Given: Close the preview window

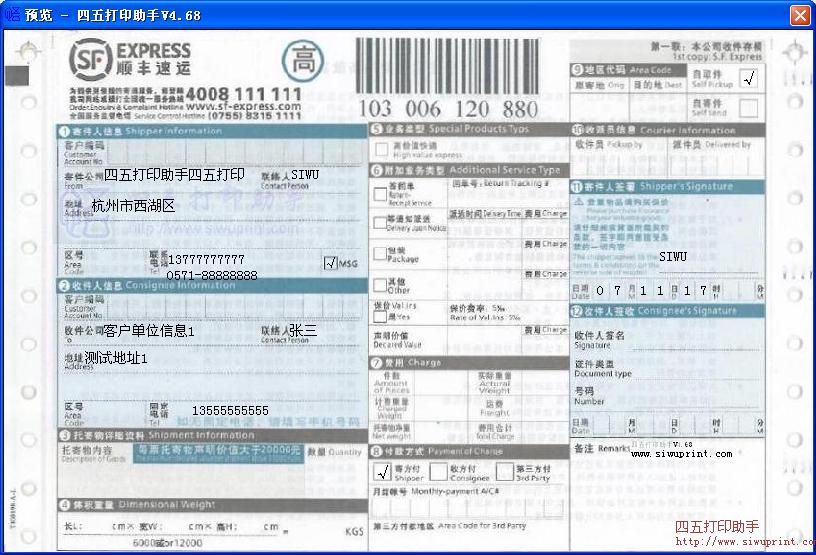Looking at the screenshot, I should coord(800,15).
